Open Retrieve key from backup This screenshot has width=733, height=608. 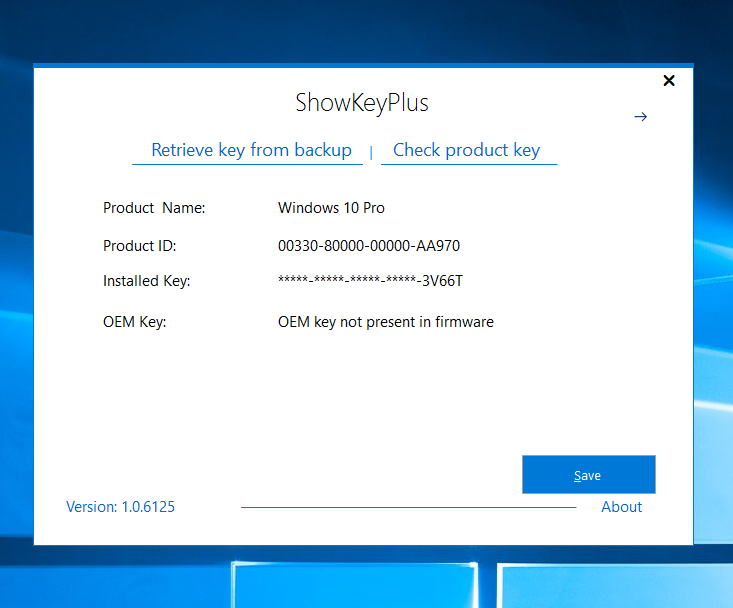[x=251, y=150]
